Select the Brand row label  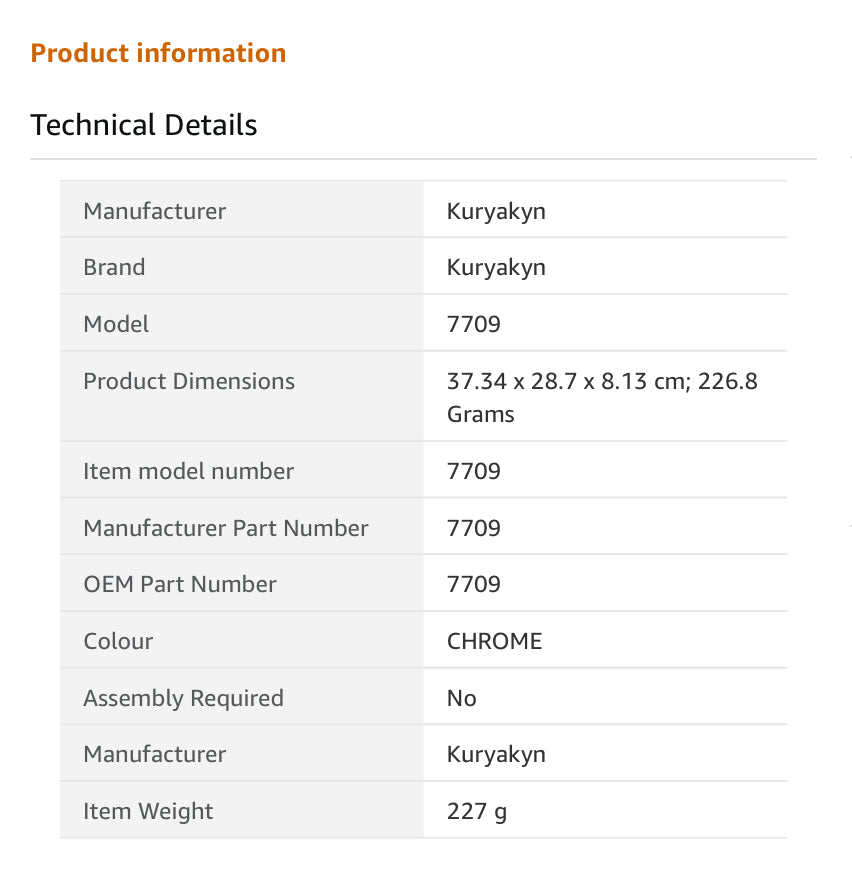114,267
